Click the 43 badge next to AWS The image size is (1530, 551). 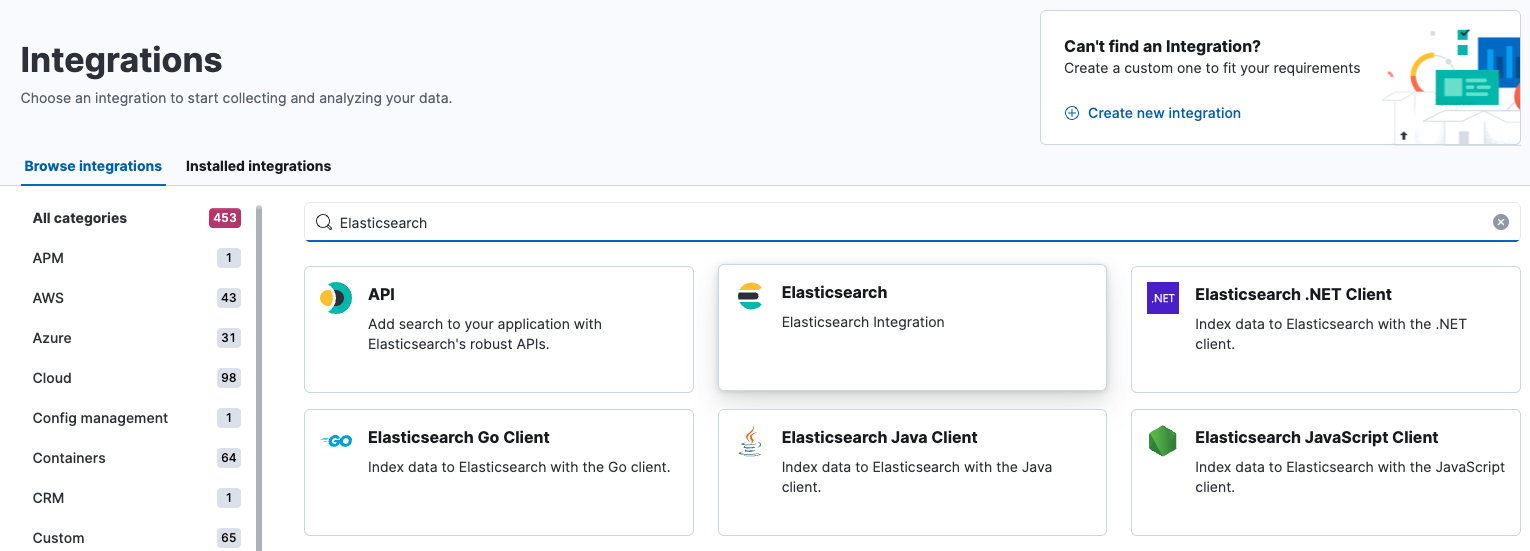click(x=229, y=298)
